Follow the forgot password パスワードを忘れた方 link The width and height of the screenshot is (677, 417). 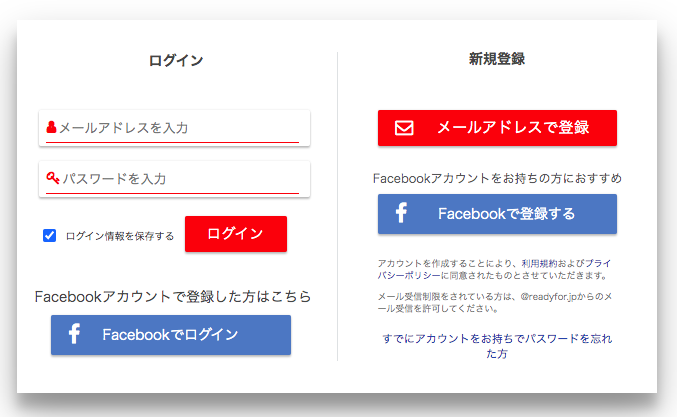pos(497,346)
